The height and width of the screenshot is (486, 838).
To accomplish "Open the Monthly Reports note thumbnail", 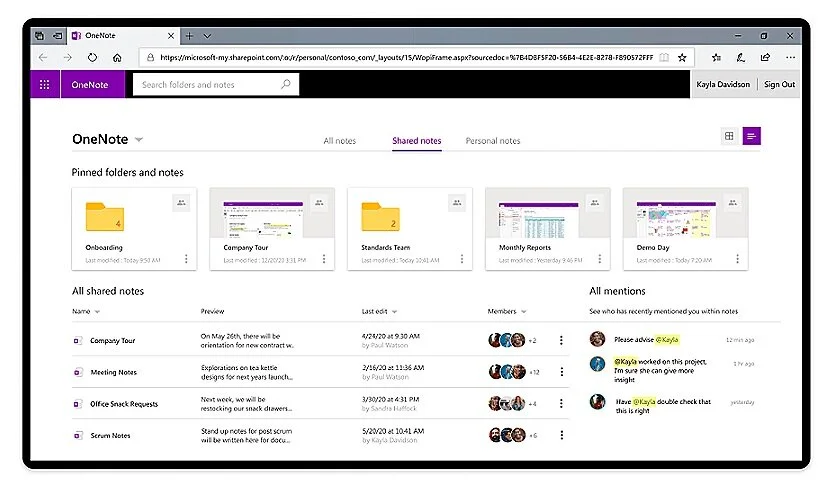I will point(538,220).
